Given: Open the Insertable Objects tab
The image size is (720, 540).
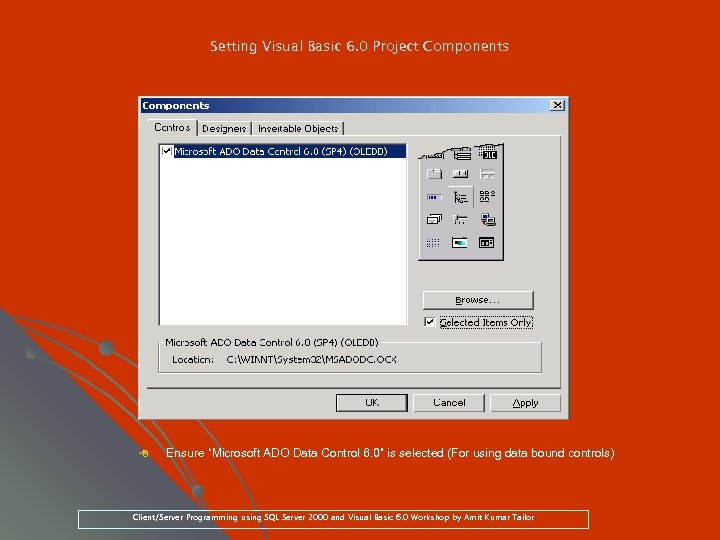Looking at the screenshot, I should coord(298,129).
